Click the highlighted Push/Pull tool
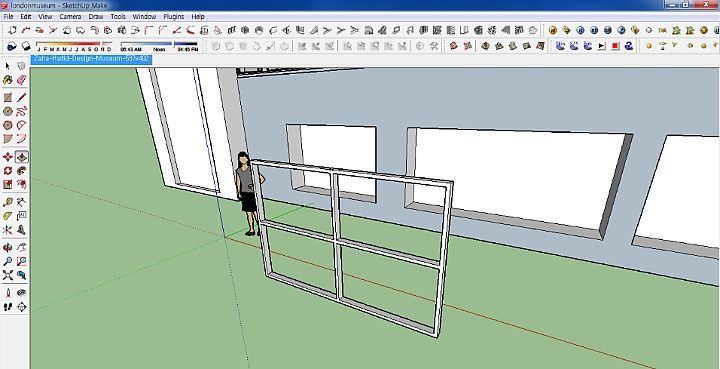The image size is (720, 369). [22, 157]
